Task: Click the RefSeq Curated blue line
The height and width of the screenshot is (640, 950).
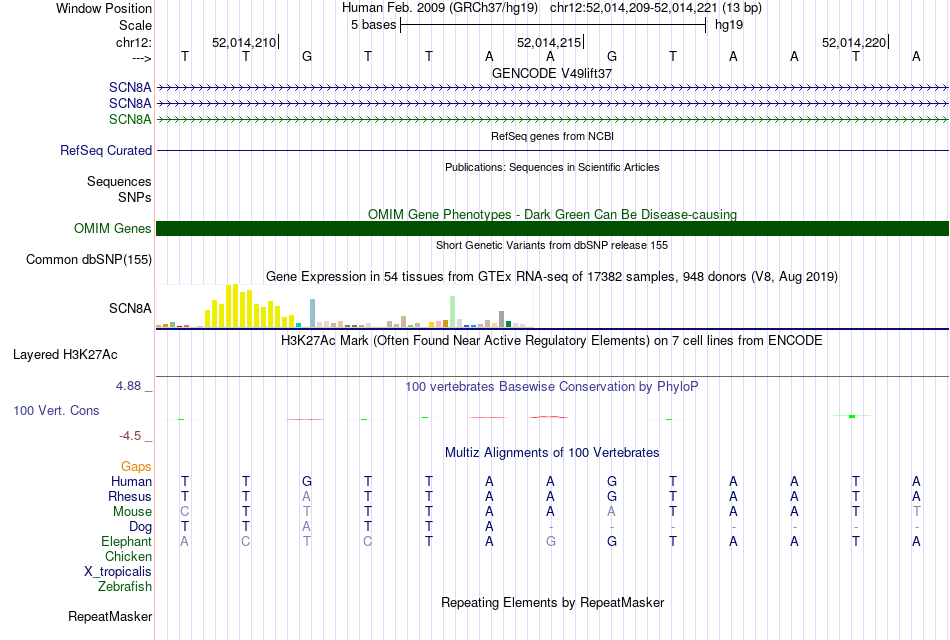Action: click(552, 150)
